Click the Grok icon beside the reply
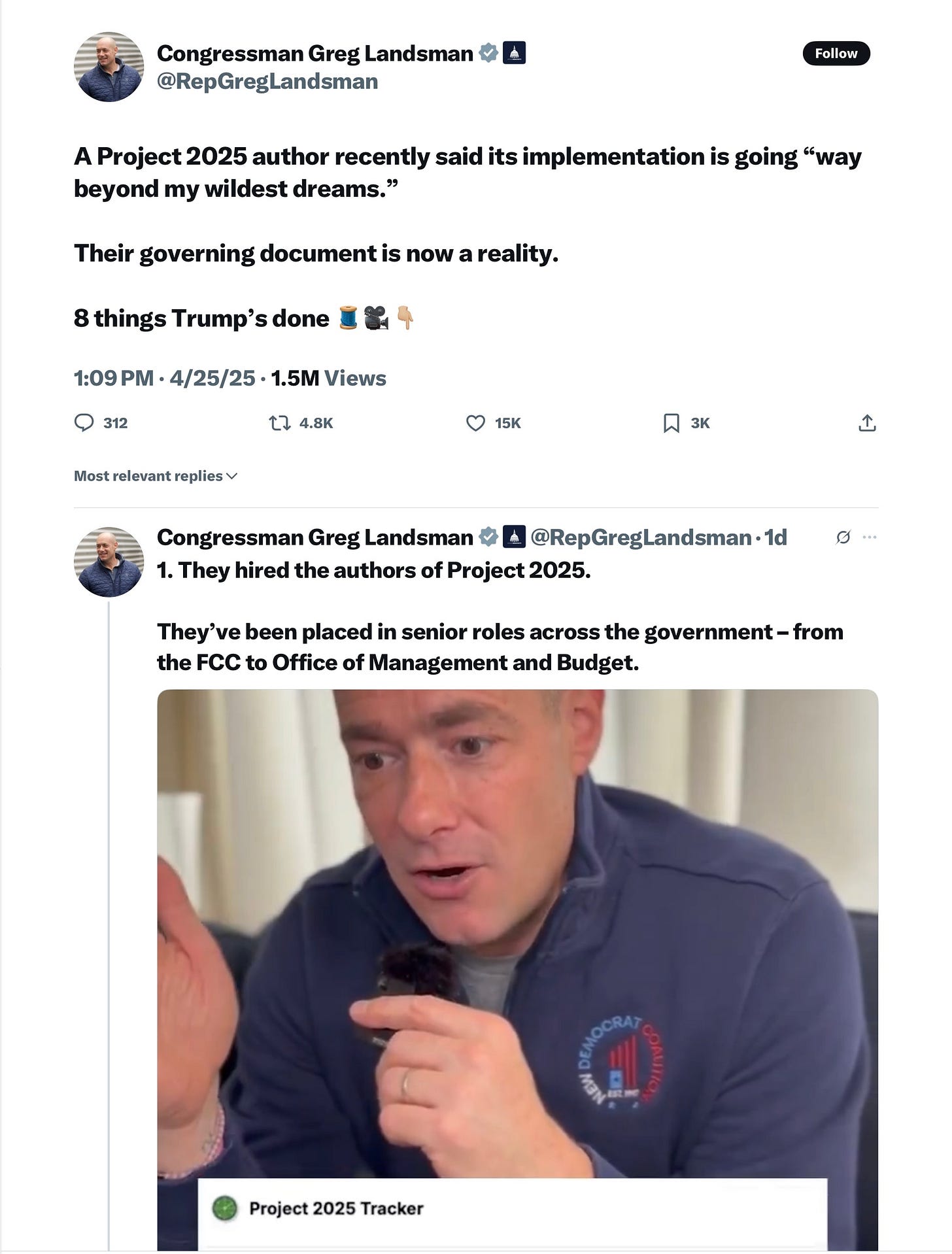 click(x=843, y=537)
